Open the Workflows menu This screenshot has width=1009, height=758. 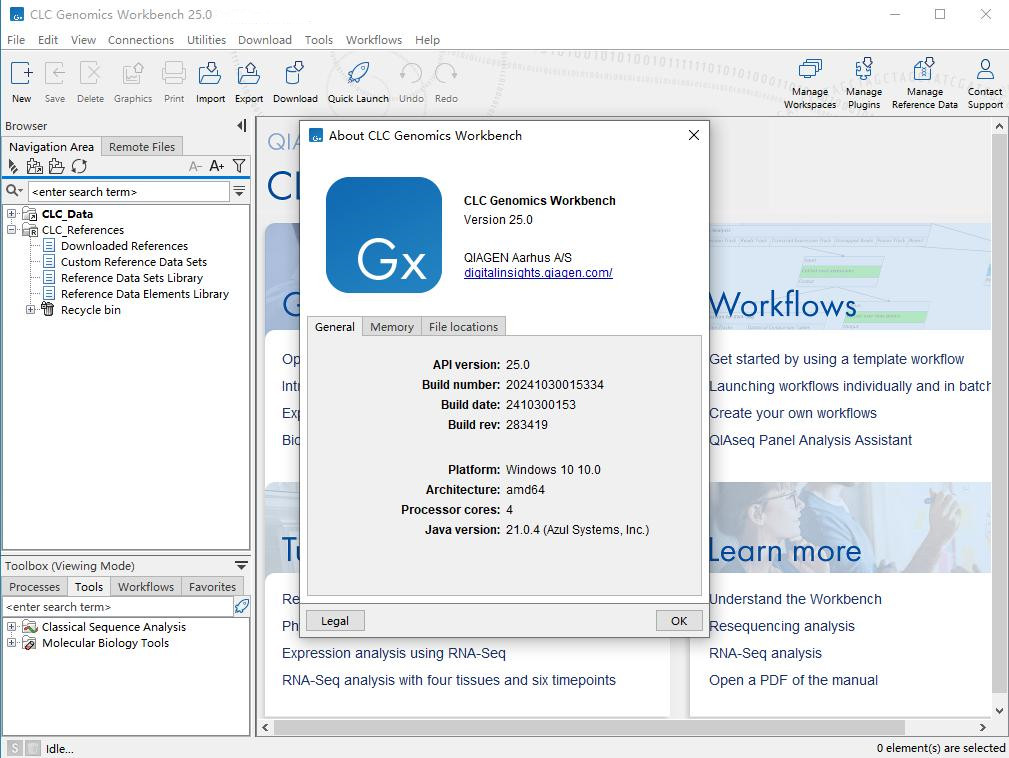pos(374,40)
